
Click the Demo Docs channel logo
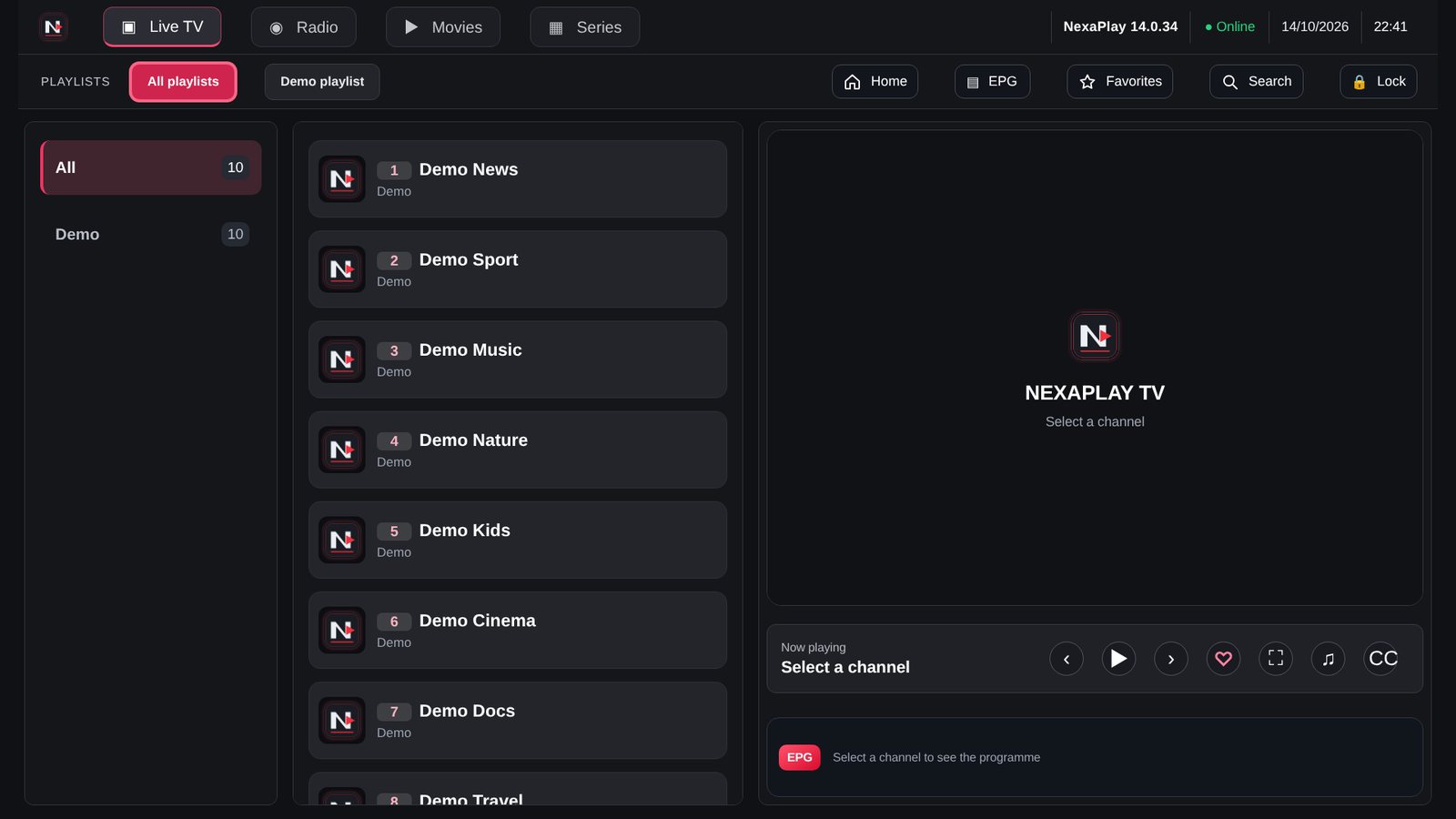coord(342,721)
